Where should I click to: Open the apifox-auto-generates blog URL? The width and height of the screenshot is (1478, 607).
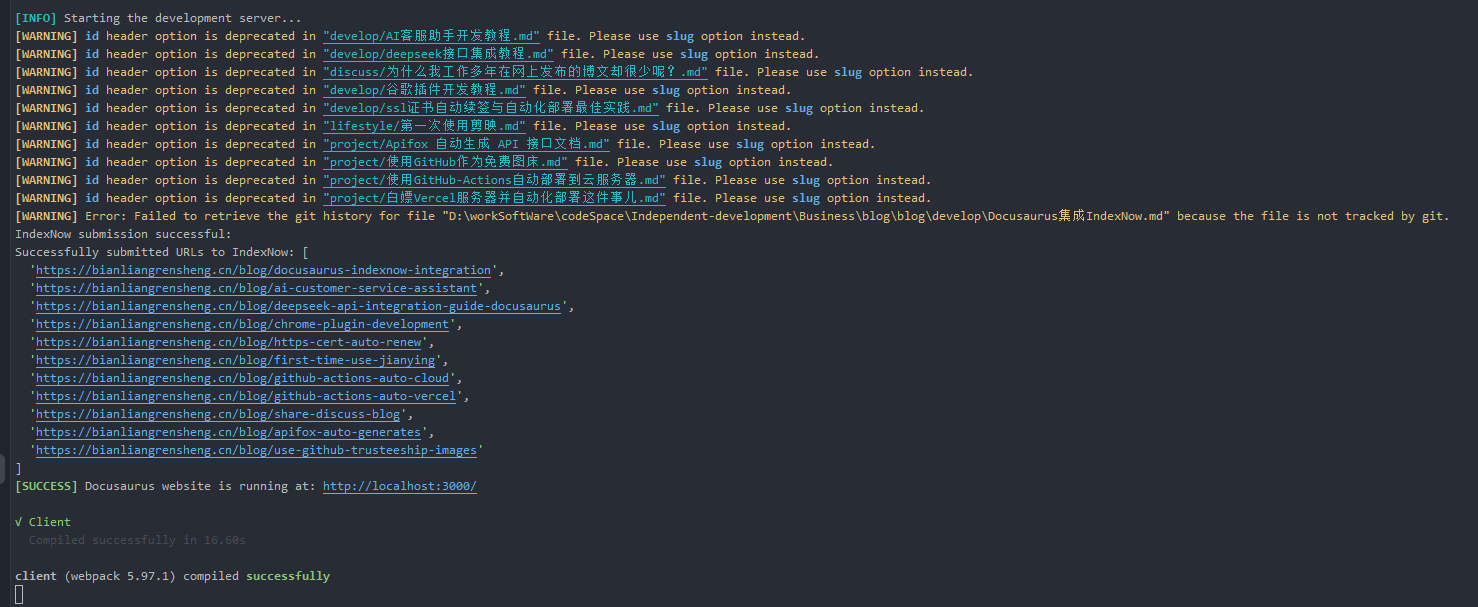pyautogui.click(x=228, y=432)
